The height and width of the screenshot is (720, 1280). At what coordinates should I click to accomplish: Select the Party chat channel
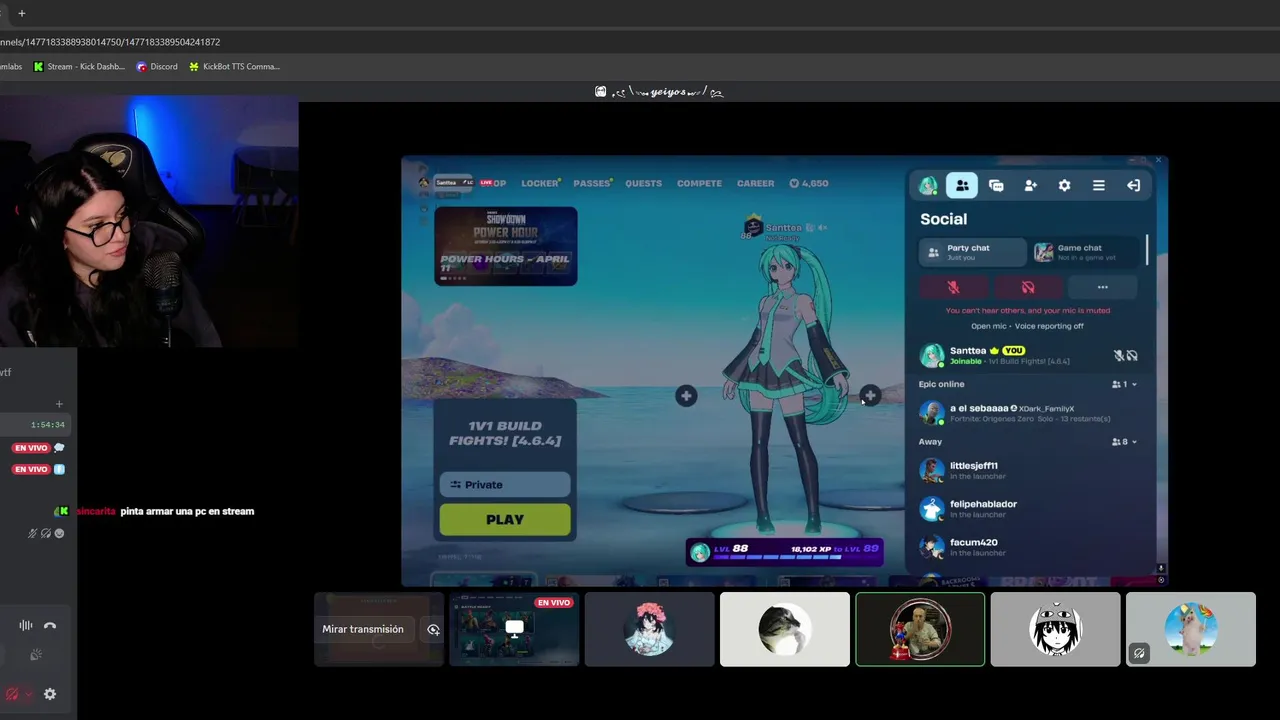(973, 252)
